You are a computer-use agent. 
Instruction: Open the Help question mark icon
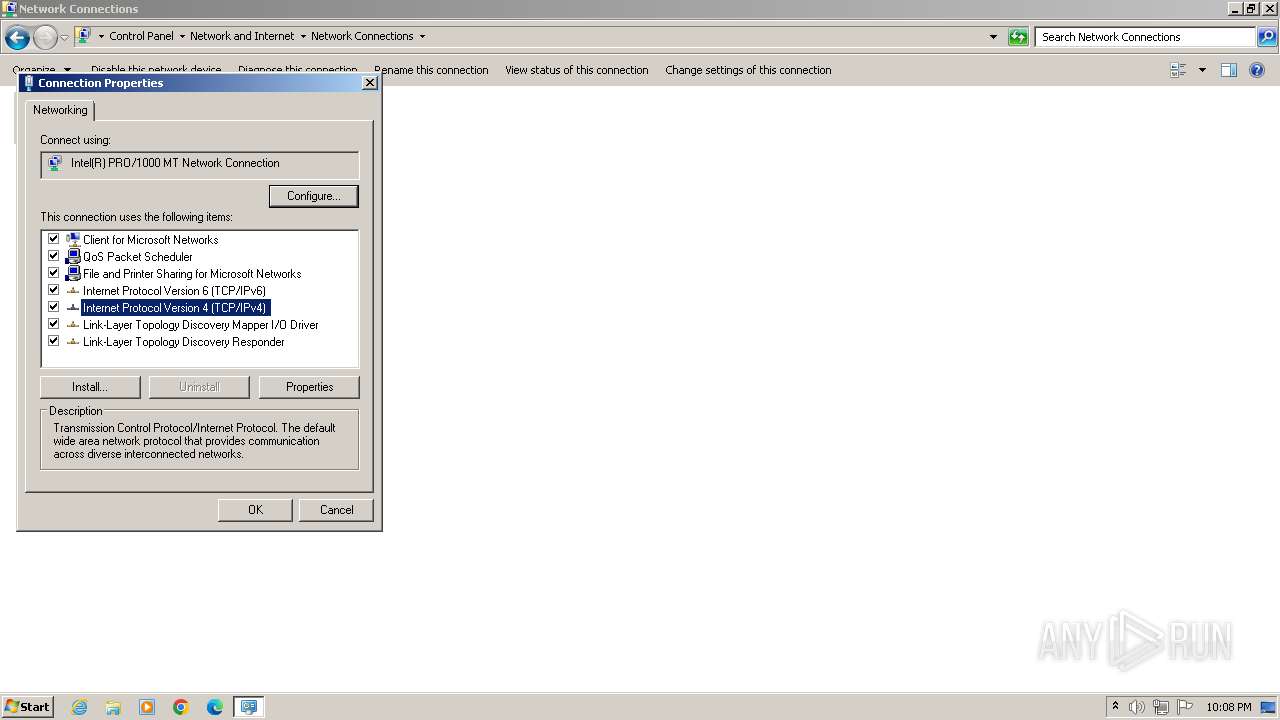click(1257, 70)
